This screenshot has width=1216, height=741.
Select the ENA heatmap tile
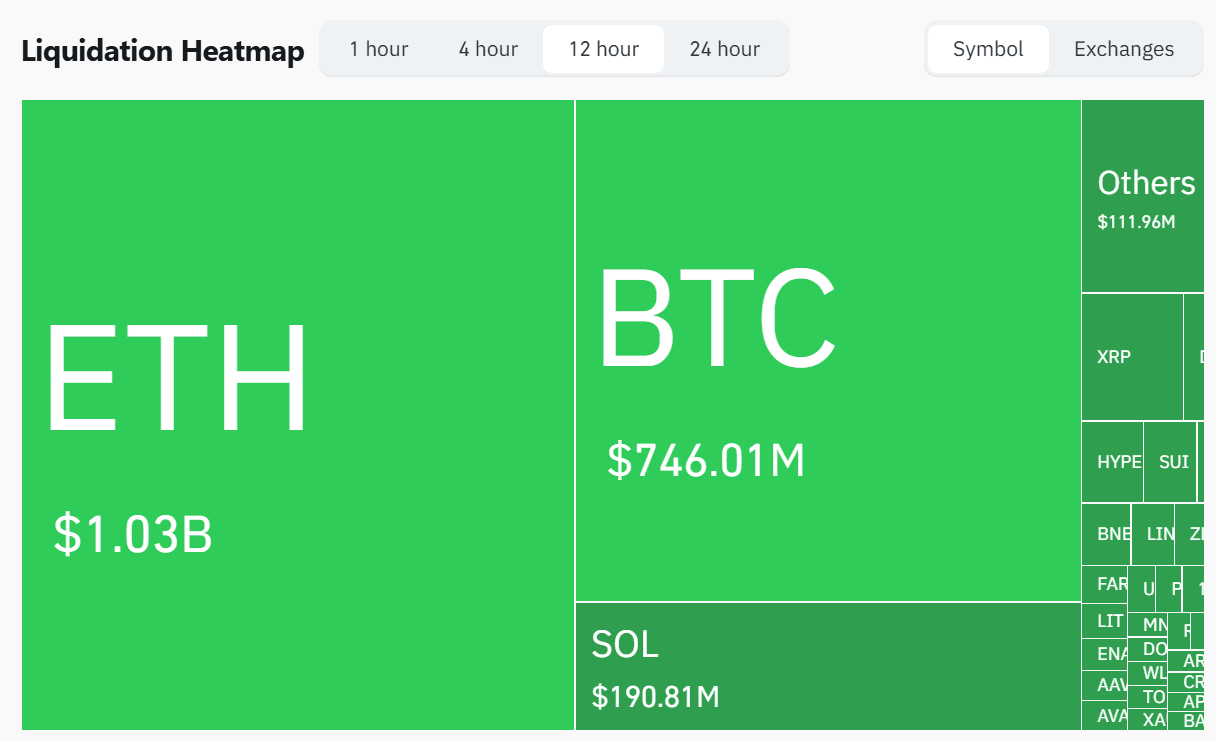pos(1104,654)
